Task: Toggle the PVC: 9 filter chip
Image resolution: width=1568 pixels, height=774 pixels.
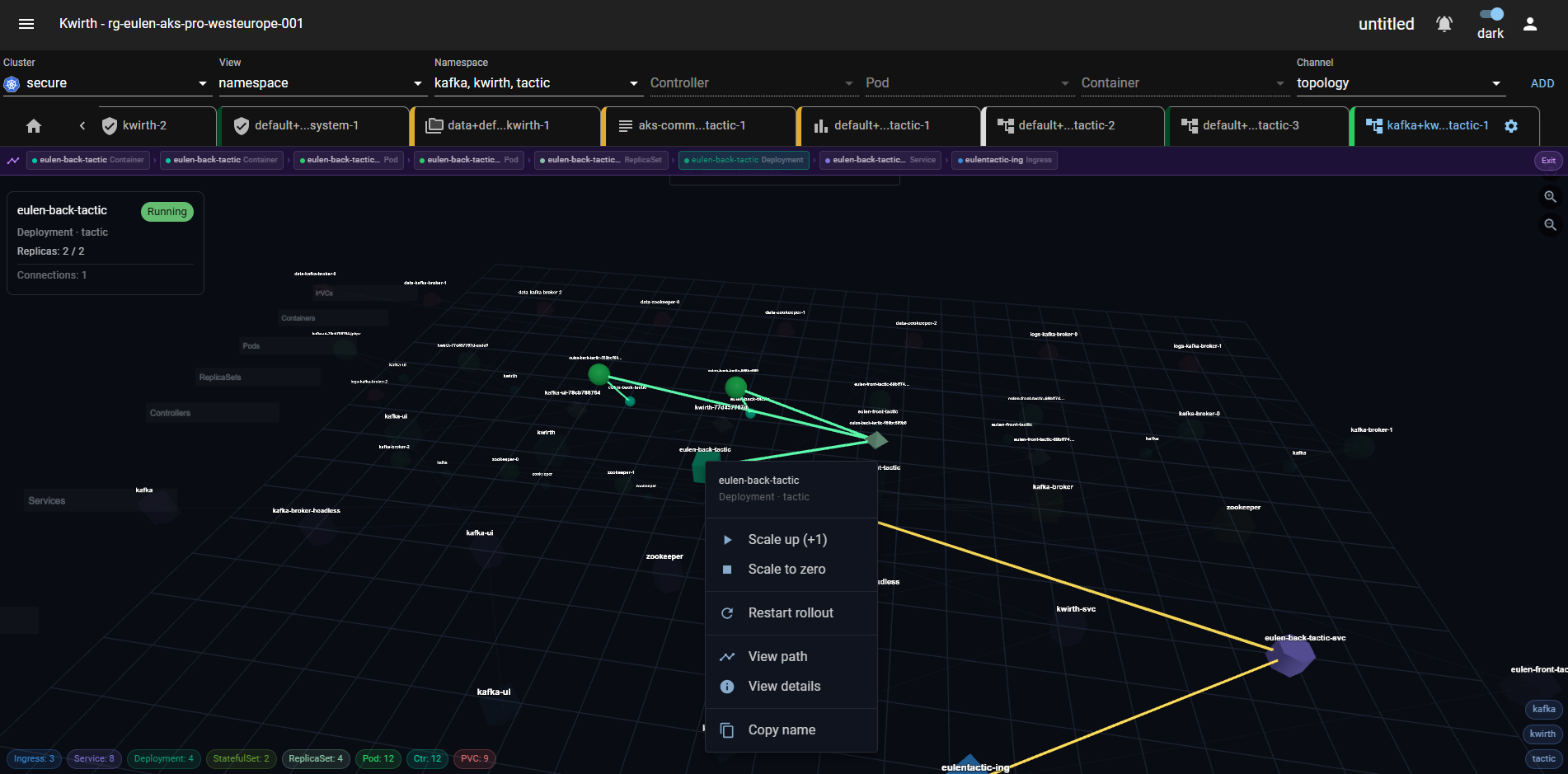Action: [x=474, y=759]
